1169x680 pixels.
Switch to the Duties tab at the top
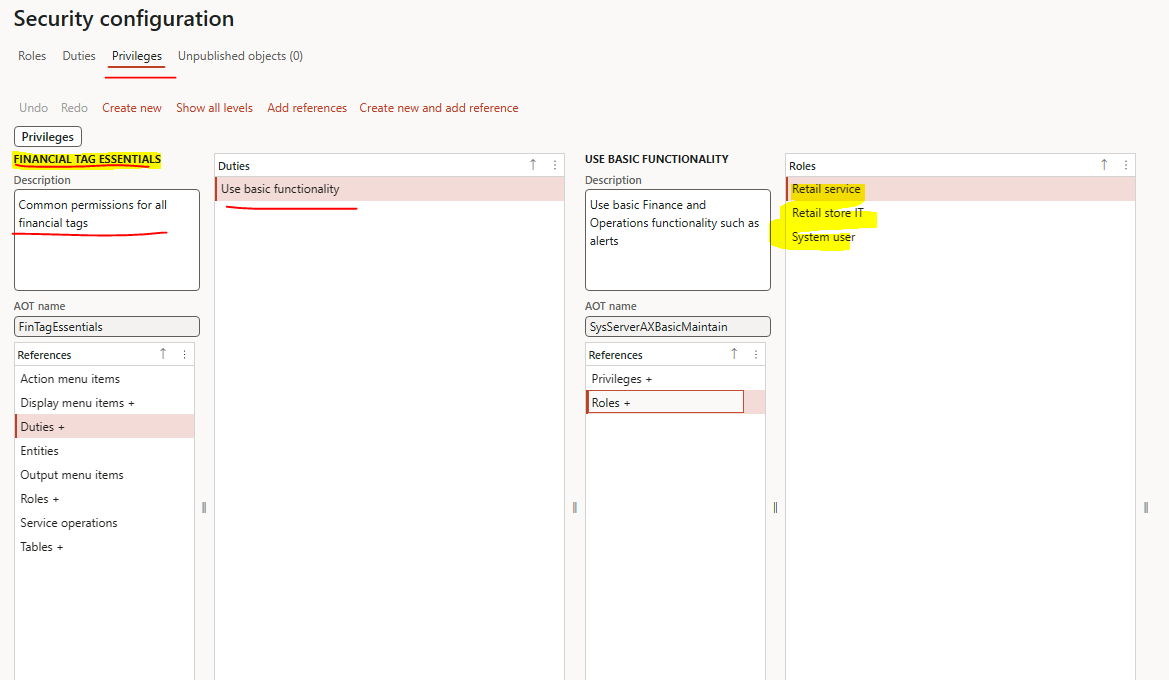[79, 56]
